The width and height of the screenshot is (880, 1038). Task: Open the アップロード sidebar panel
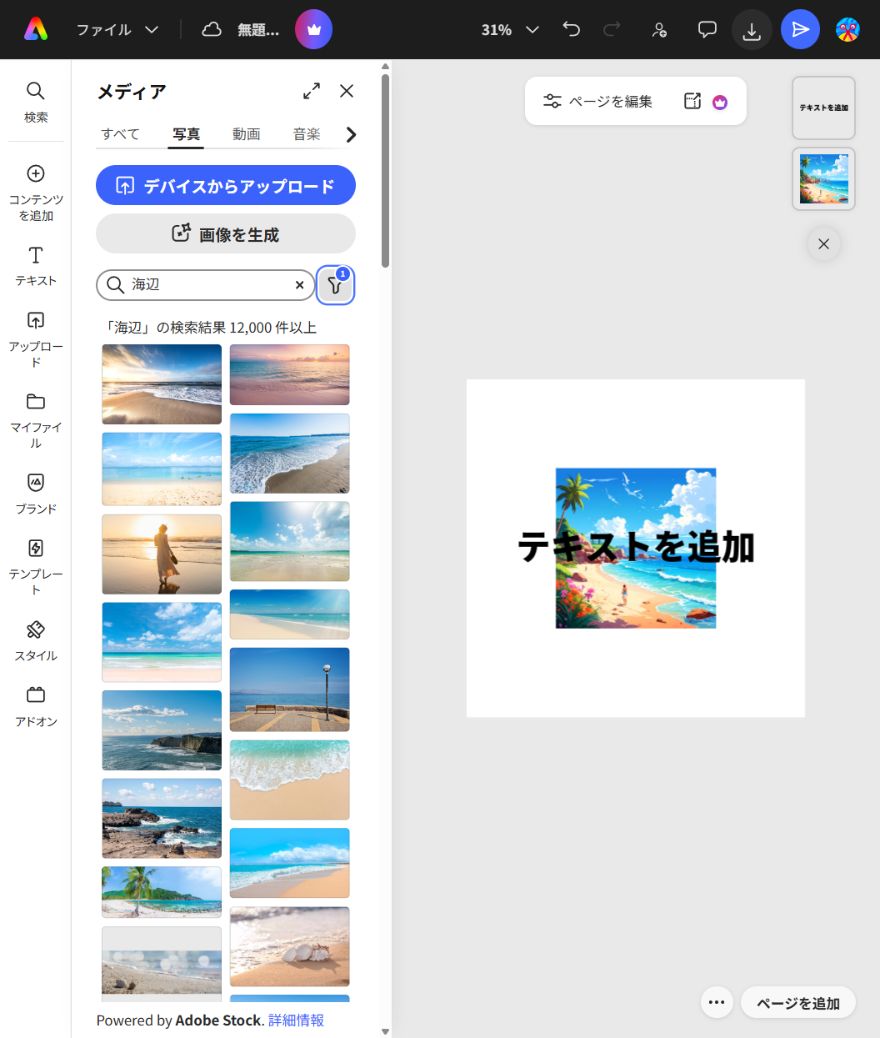coord(36,340)
